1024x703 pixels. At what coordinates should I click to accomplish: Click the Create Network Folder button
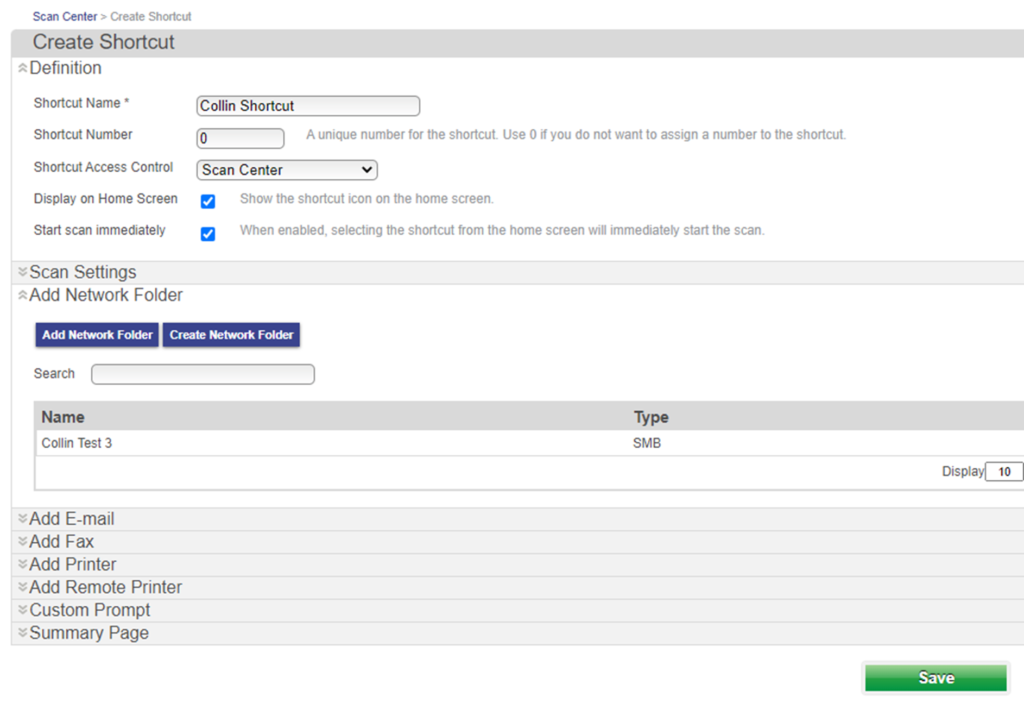pyautogui.click(x=231, y=335)
